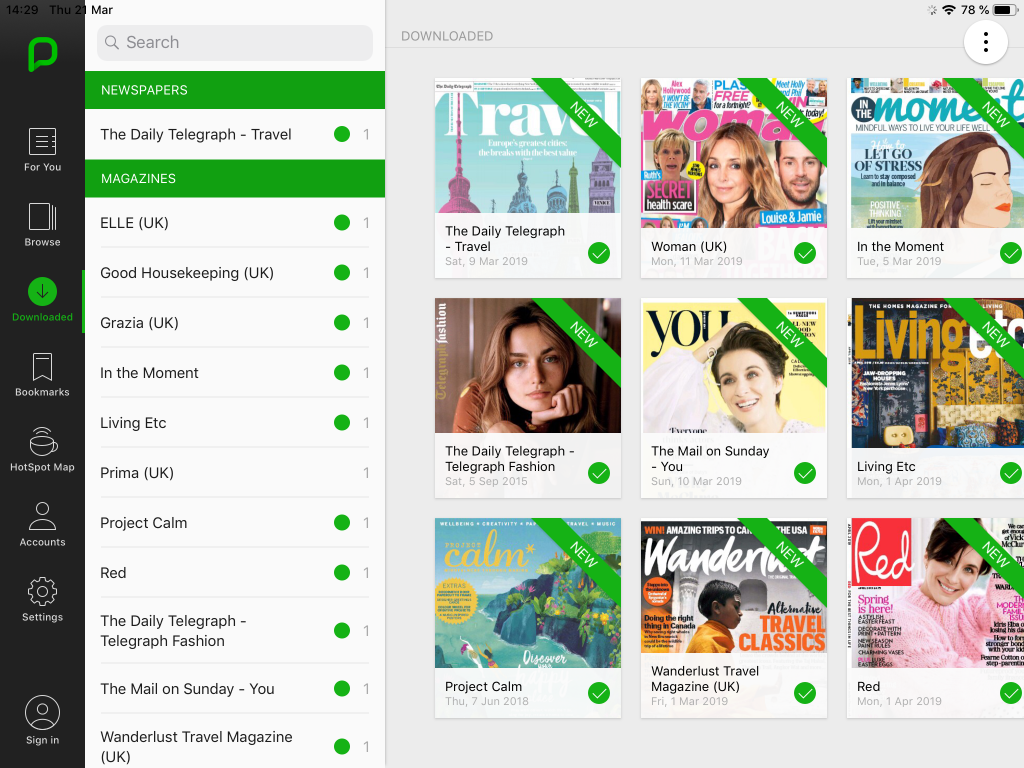Image resolution: width=1024 pixels, height=768 pixels.
Task: Tap the battery indicator in status bar
Action: click(1004, 10)
